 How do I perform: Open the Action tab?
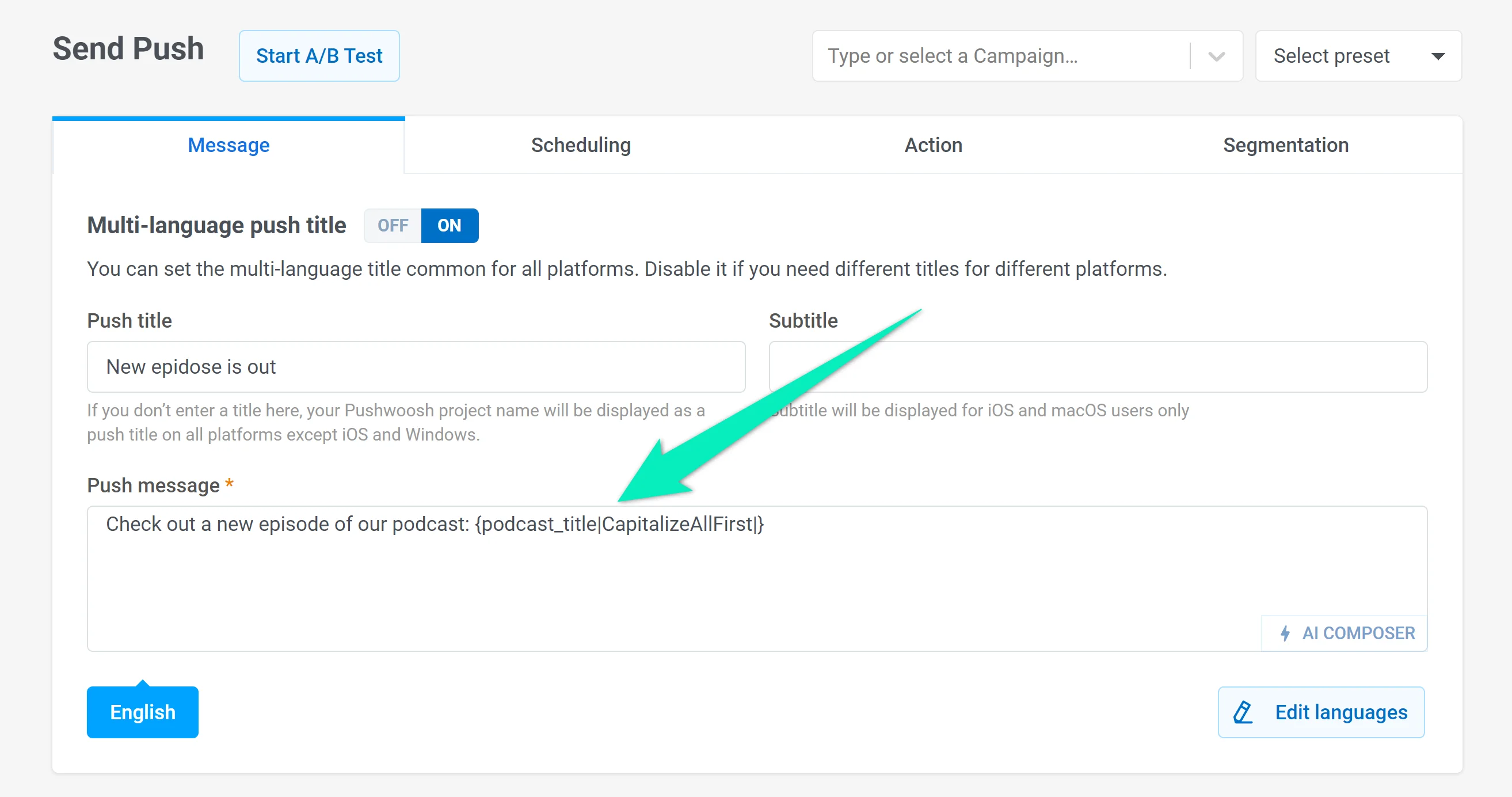[932, 145]
